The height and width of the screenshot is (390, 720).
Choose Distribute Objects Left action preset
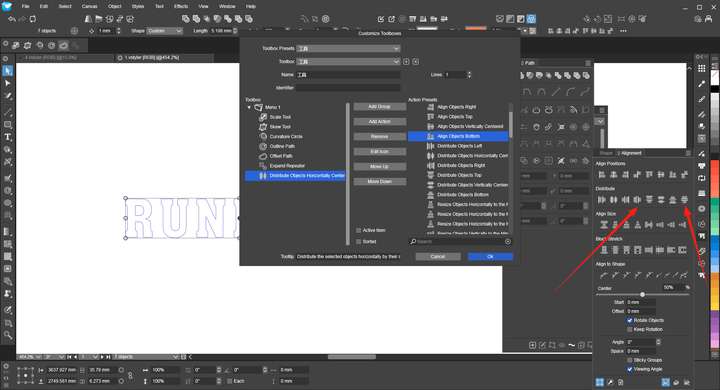click(459, 146)
